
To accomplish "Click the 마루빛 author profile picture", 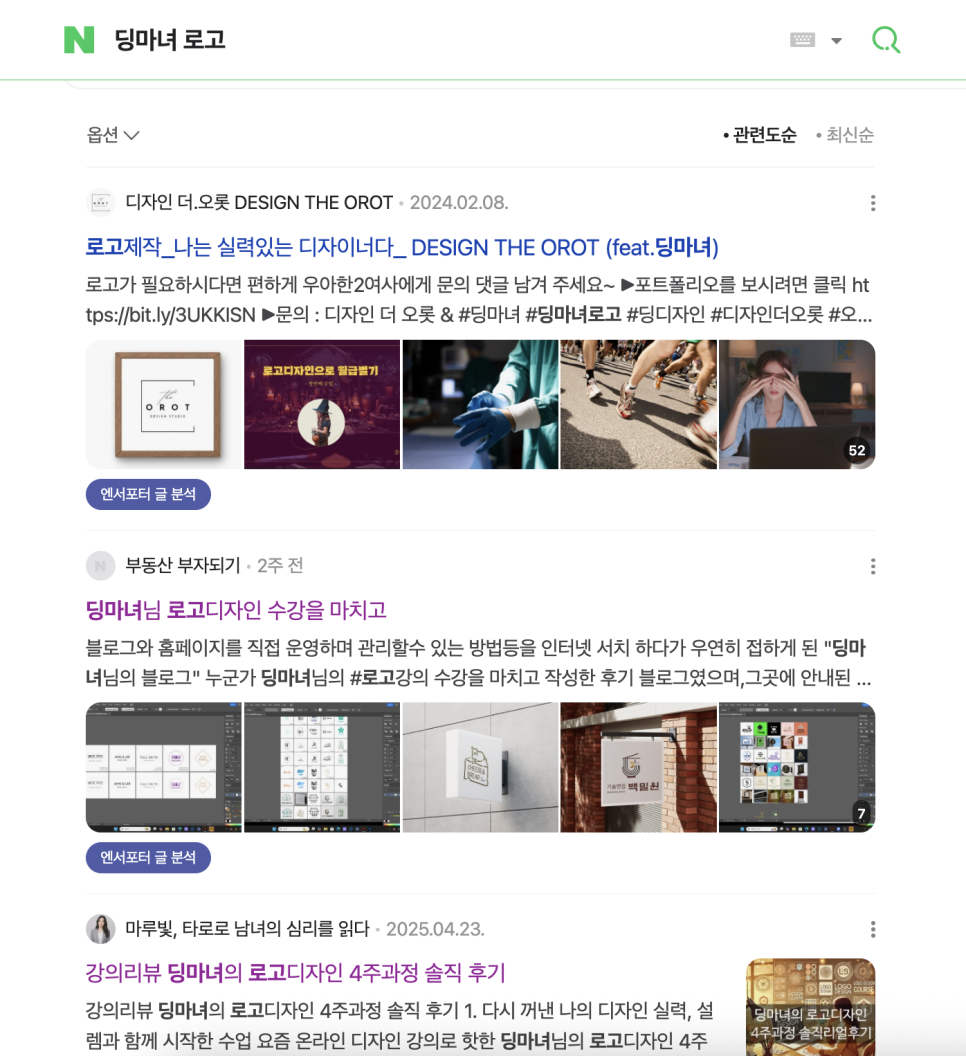I will (100, 929).
